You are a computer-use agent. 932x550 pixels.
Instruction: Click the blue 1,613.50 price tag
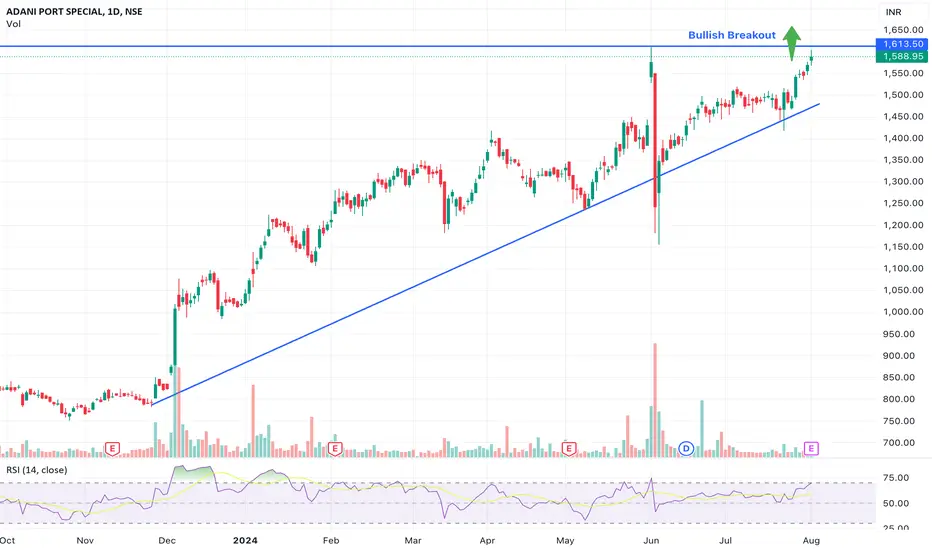tap(902, 44)
